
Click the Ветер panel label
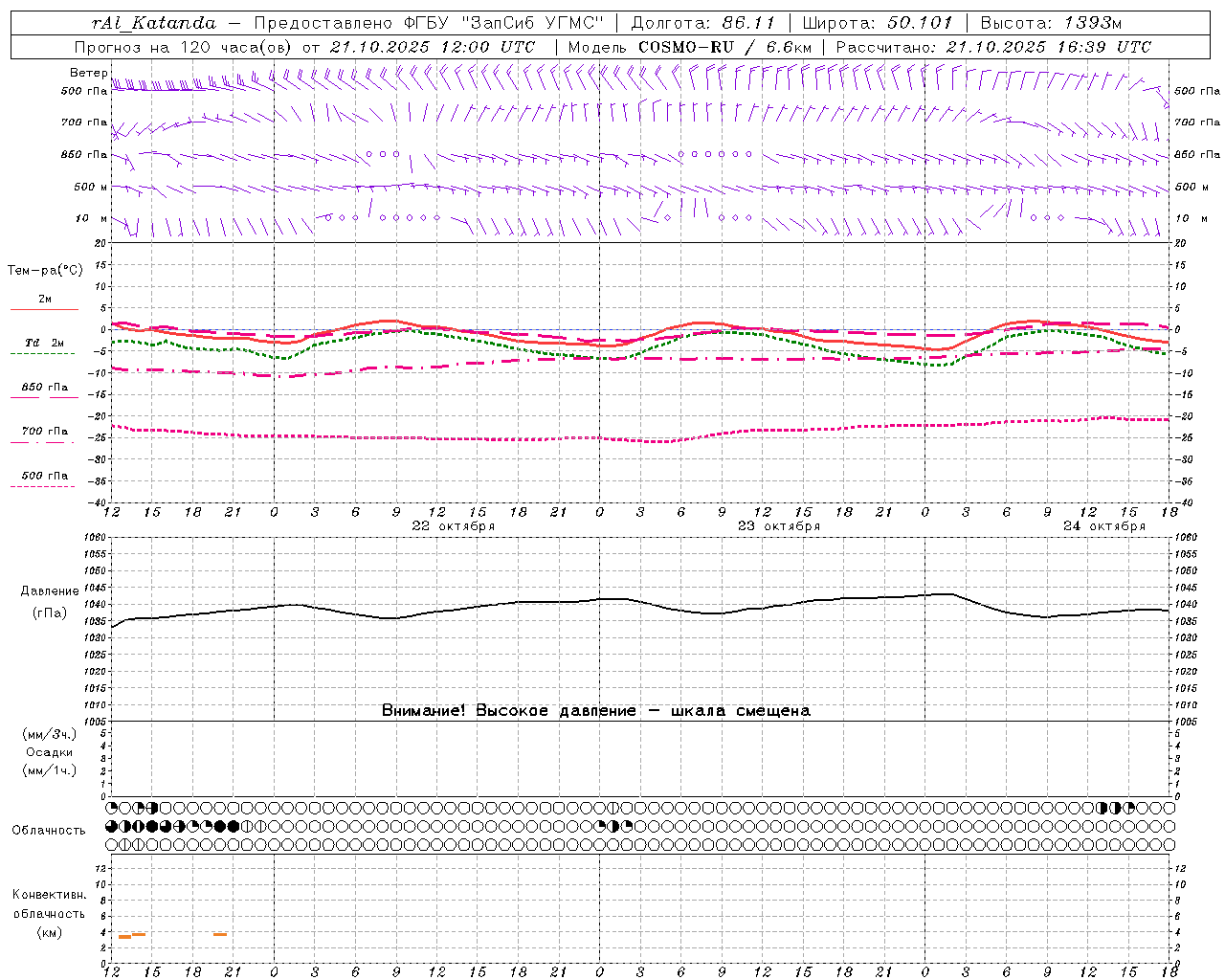(88, 73)
